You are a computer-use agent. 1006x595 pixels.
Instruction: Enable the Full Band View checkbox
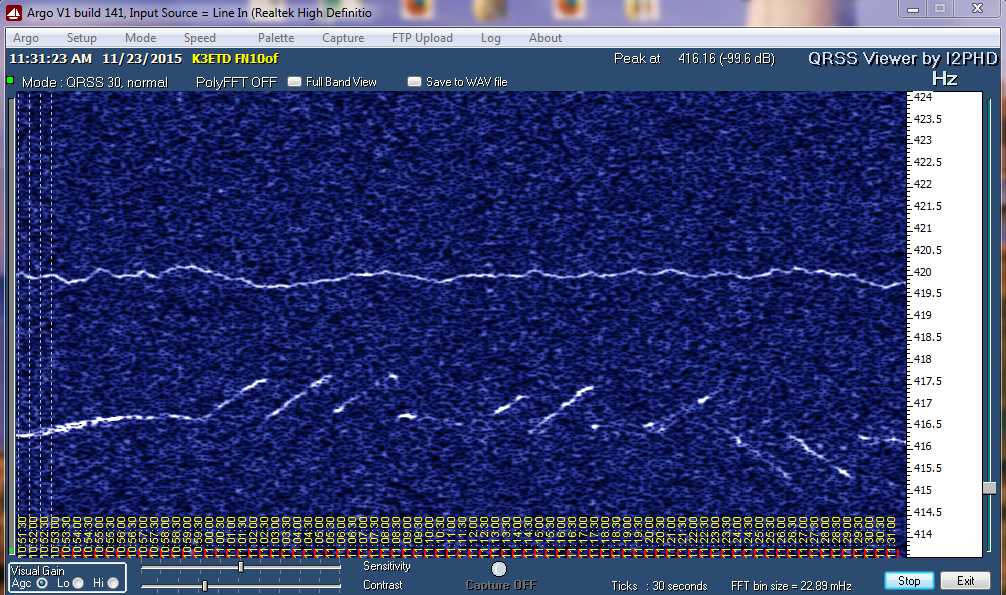click(x=294, y=82)
